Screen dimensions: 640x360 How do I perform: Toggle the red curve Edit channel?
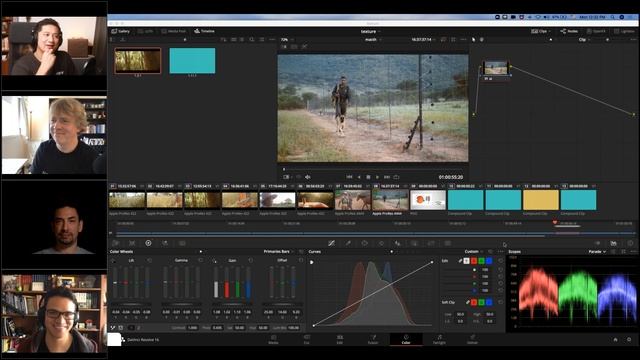(x=474, y=260)
